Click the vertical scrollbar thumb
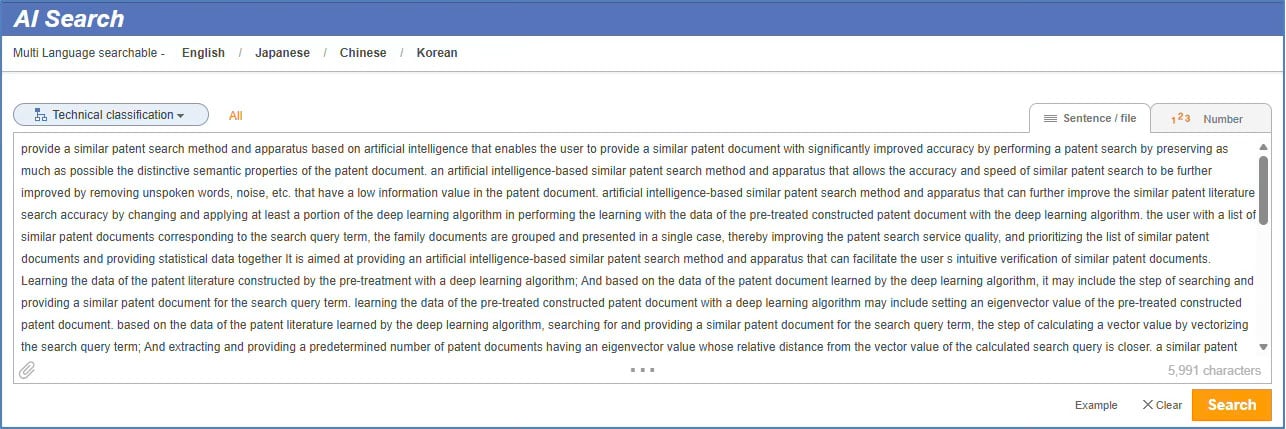The height and width of the screenshot is (429, 1286). (x=1263, y=190)
